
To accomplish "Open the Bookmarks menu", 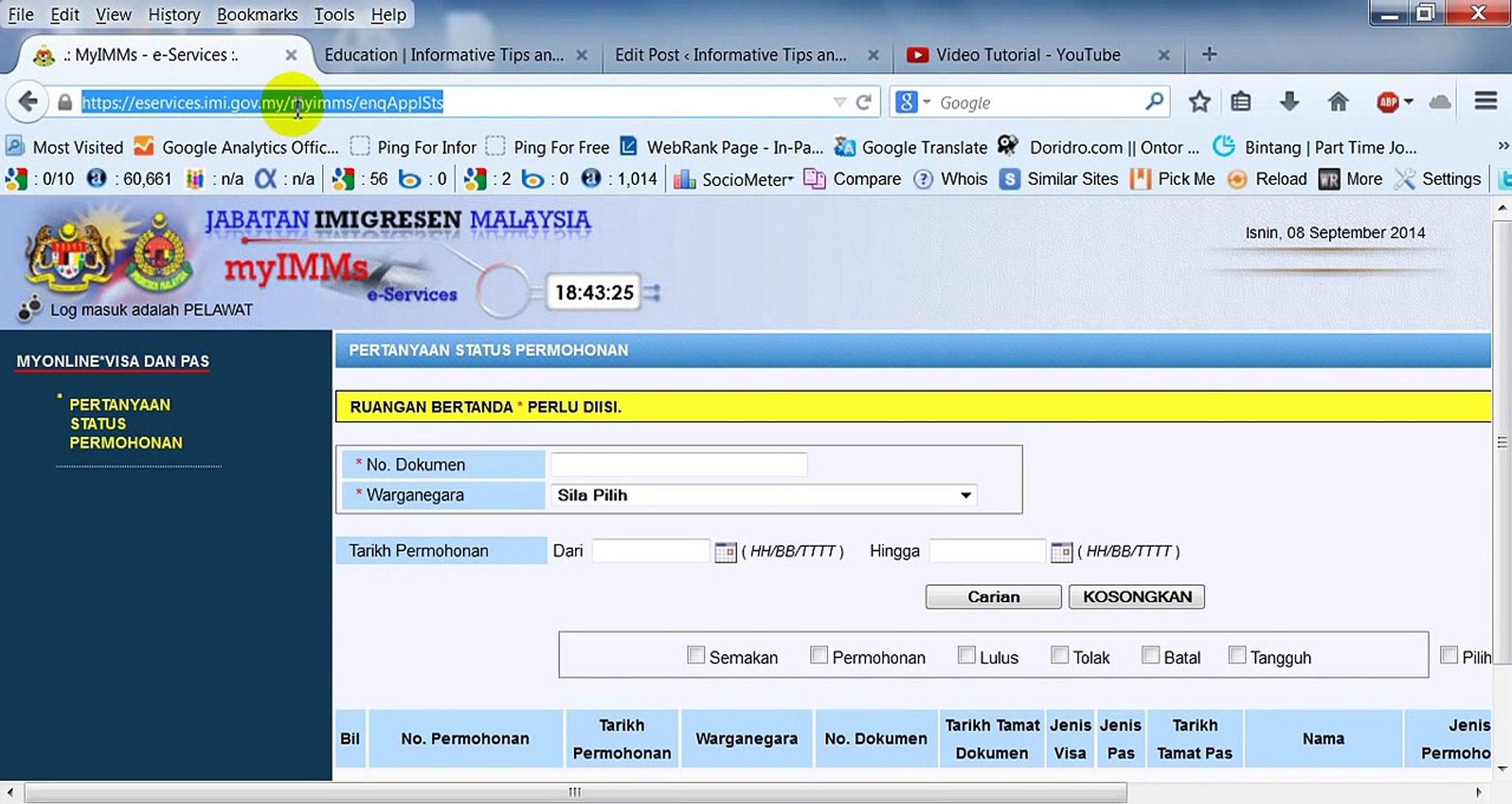I will tap(257, 14).
